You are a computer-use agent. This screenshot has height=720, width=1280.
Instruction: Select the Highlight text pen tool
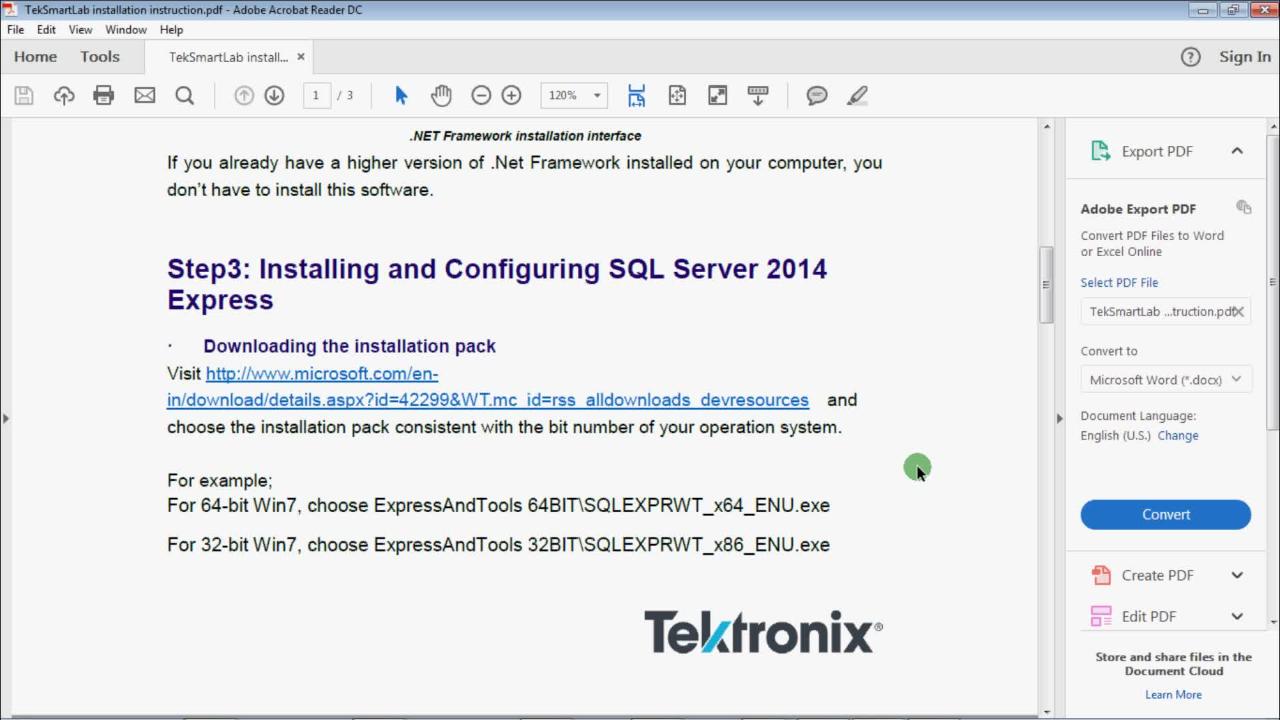click(x=857, y=96)
